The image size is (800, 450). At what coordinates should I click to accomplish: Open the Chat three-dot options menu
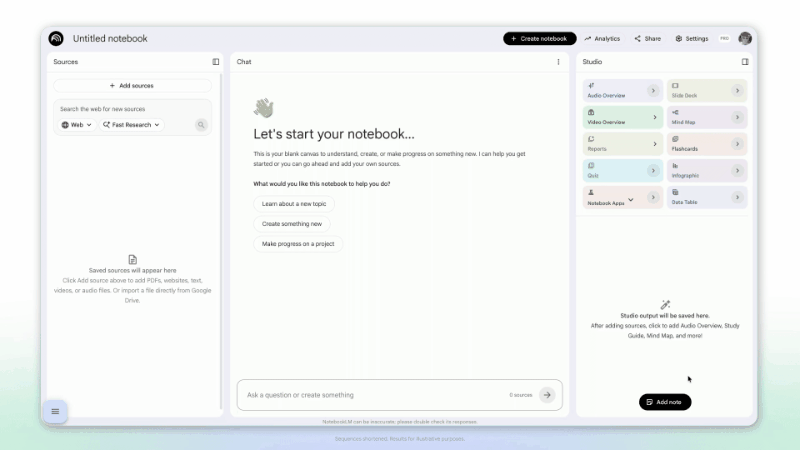coord(558,62)
